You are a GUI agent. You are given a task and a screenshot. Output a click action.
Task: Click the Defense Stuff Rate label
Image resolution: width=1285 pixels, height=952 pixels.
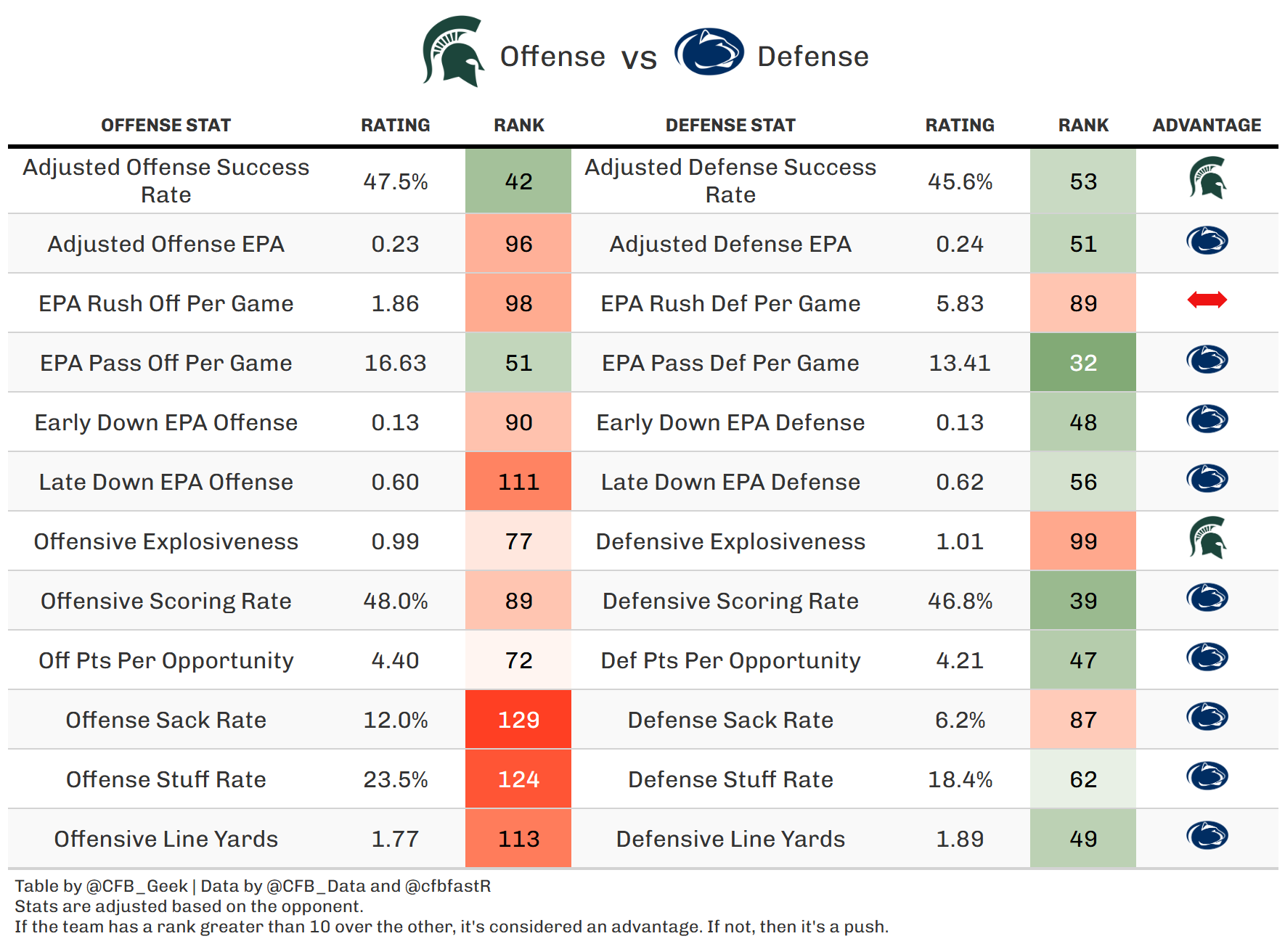pyautogui.click(x=730, y=779)
